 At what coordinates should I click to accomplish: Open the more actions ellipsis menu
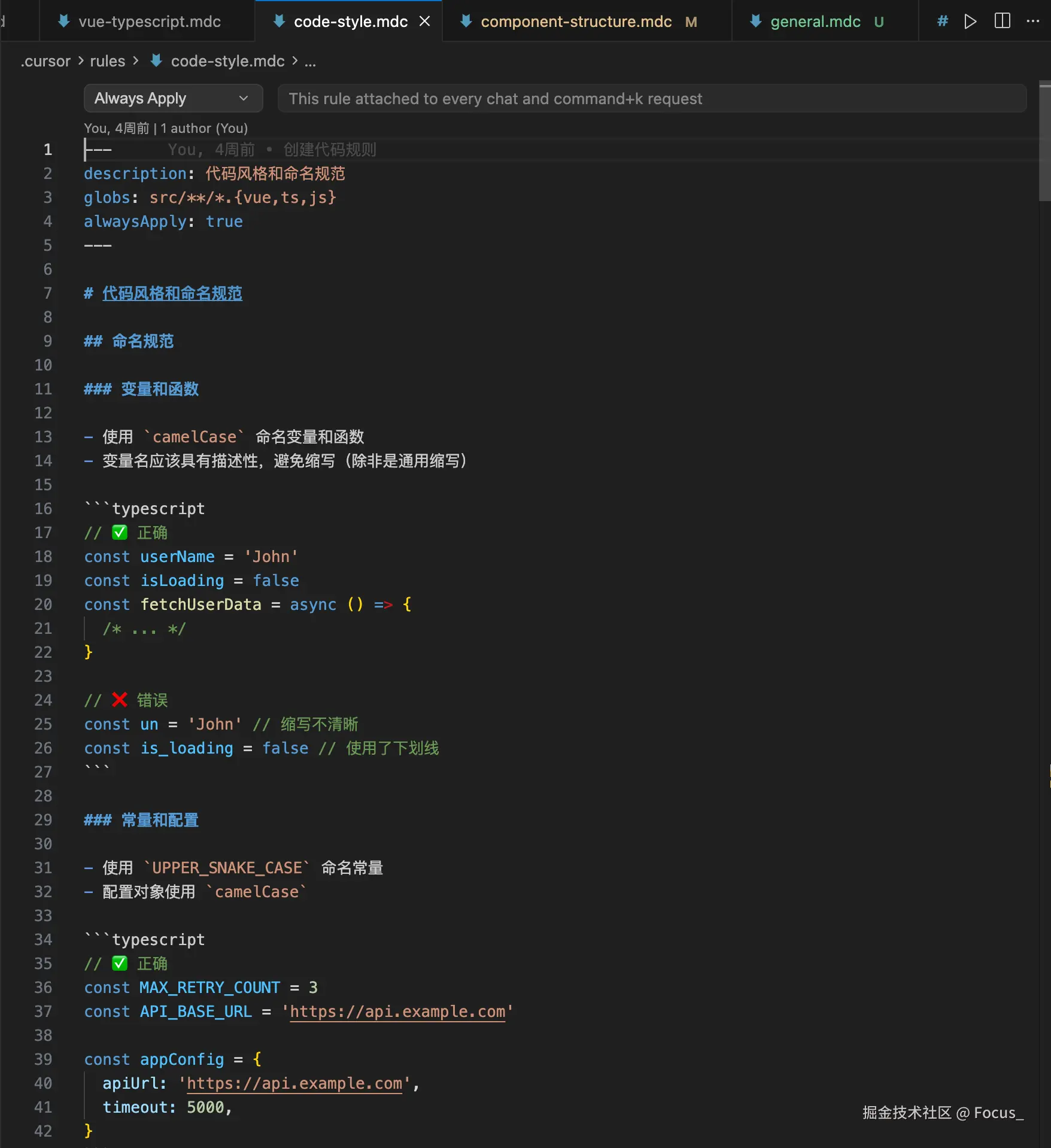[1033, 22]
